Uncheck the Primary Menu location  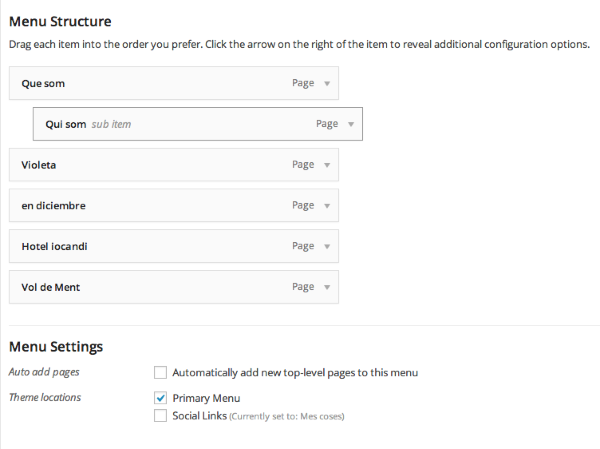160,398
